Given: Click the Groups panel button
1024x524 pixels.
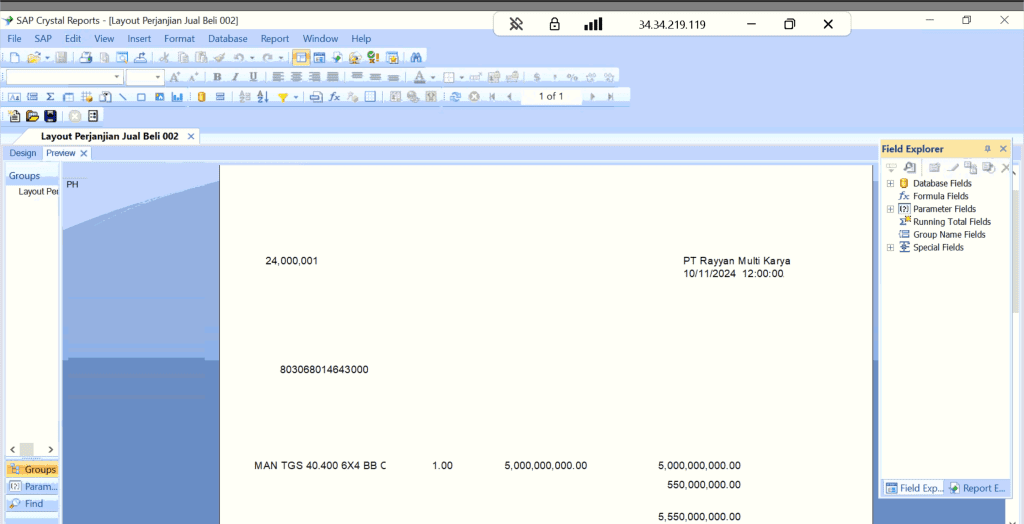Looking at the screenshot, I should pyautogui.click(x=33, y=470).
